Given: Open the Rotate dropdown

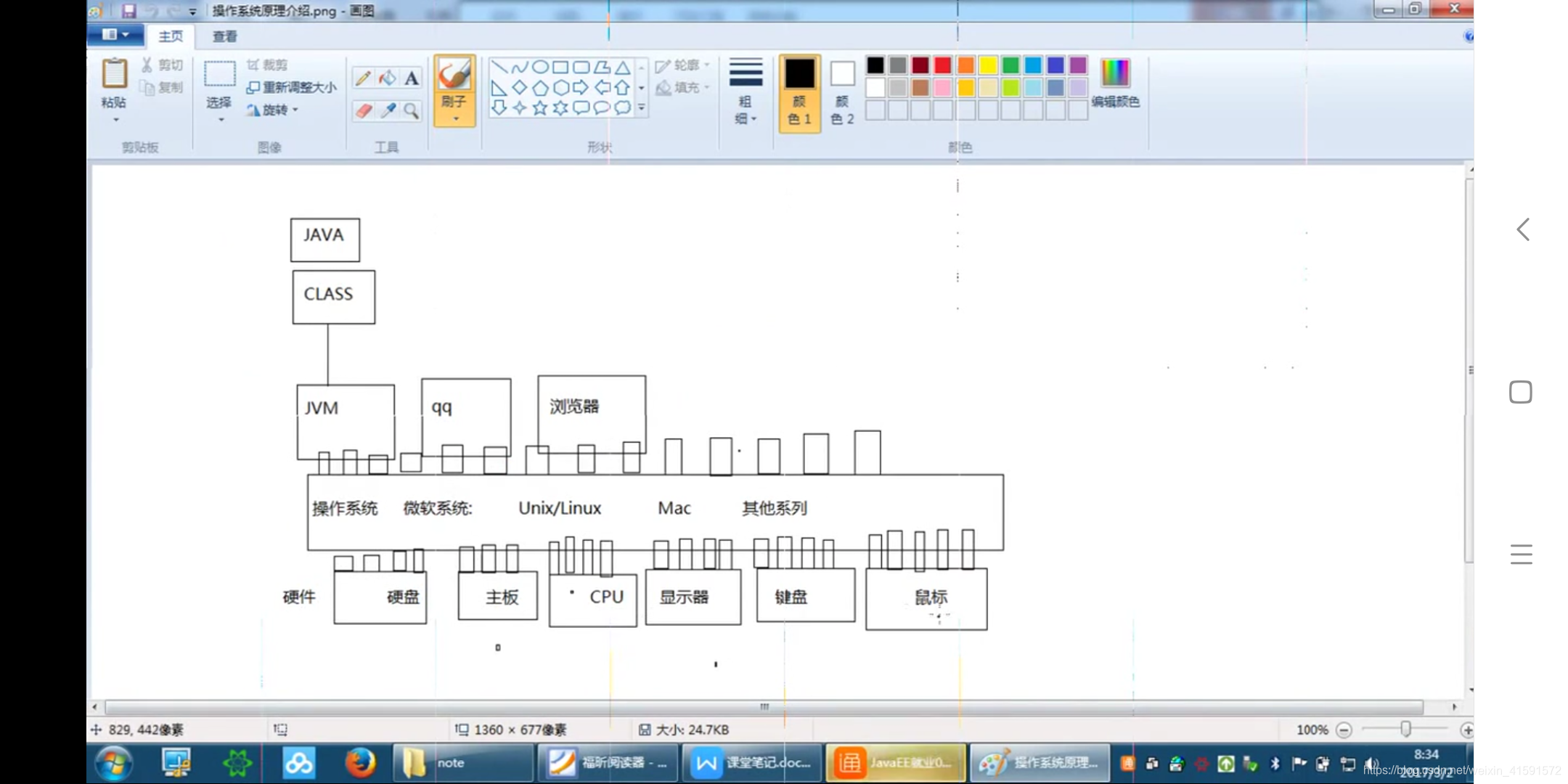Looking at the screenshot, I should pyautogui.click(x=273, y=110).
